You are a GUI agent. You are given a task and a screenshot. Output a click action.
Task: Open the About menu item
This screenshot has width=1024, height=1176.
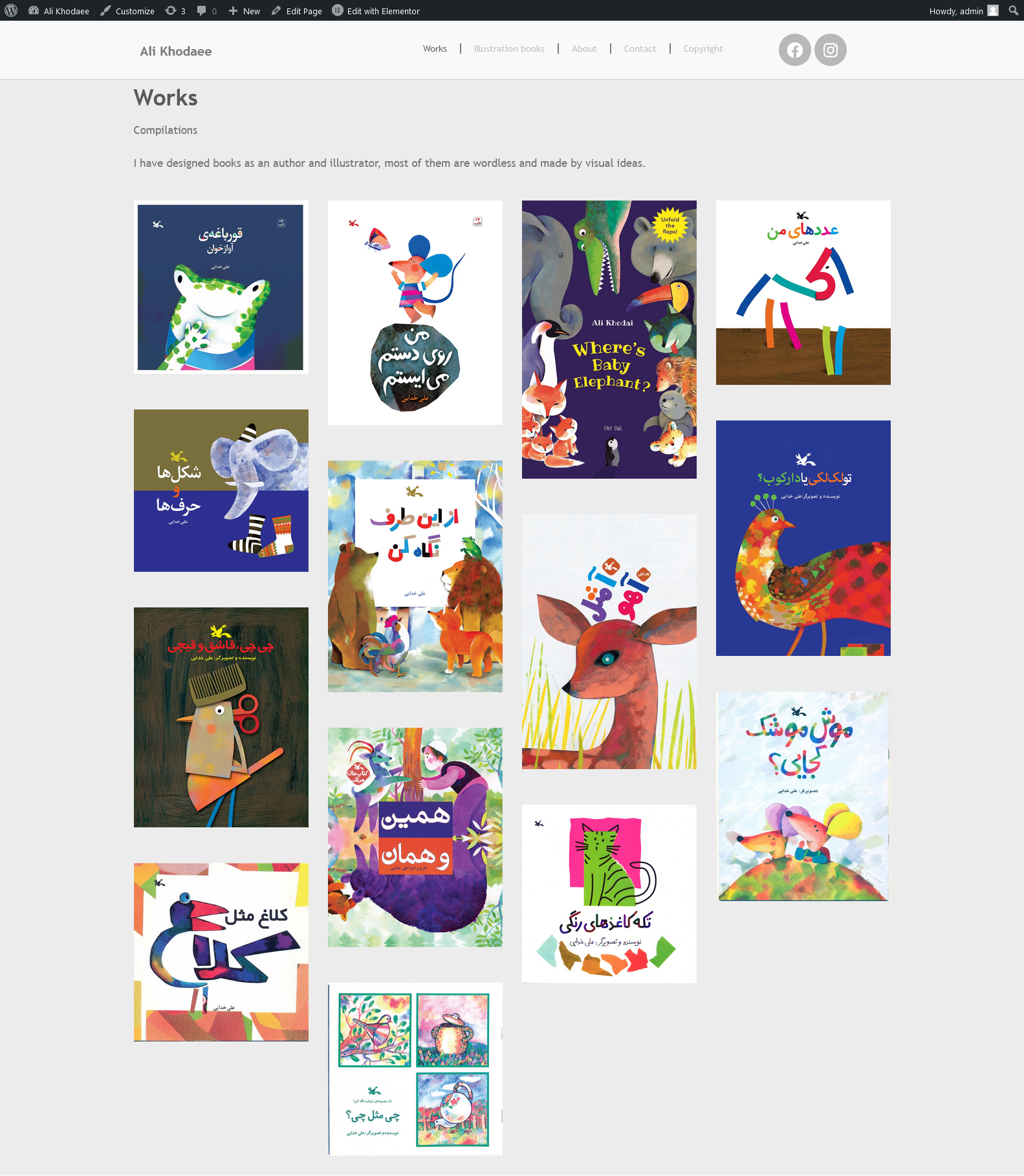coord(584,49)
